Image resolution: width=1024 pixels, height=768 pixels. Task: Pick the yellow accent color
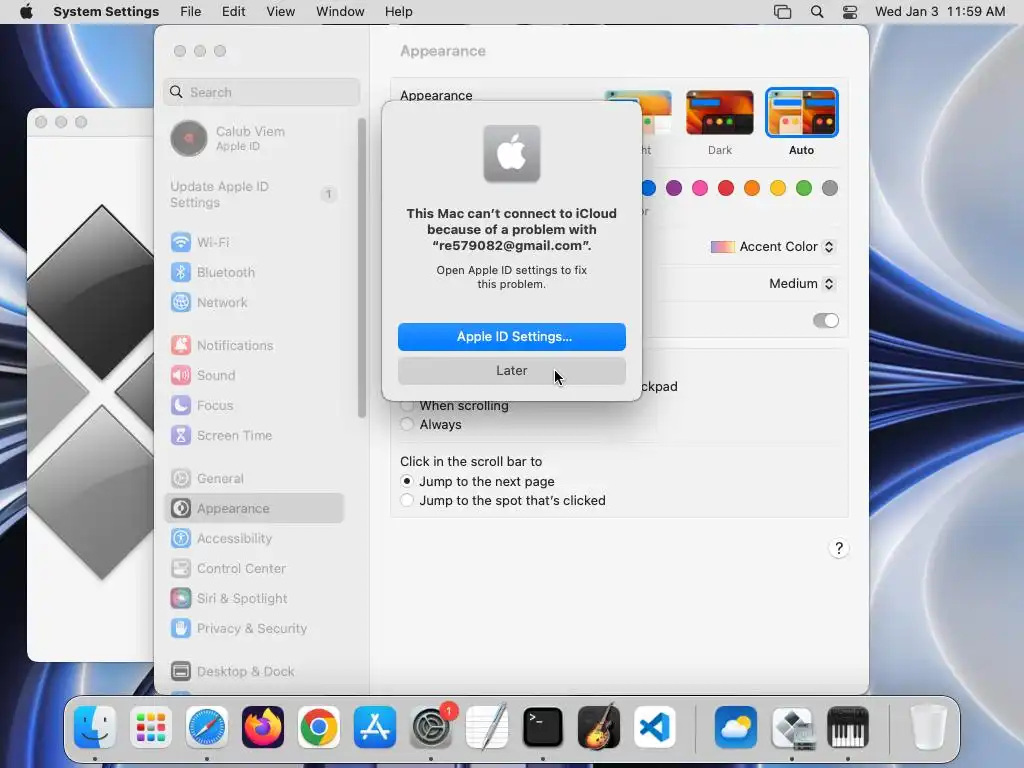(777, 188)
